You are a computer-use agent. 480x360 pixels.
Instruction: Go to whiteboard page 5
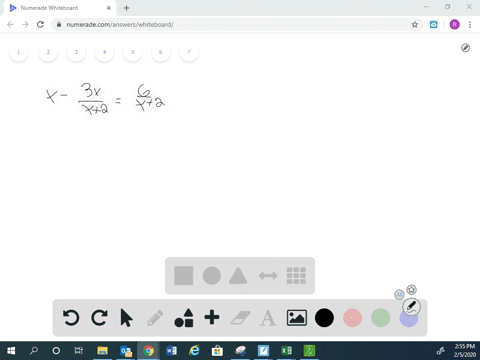pyautogui.click(x=133, y=52)
